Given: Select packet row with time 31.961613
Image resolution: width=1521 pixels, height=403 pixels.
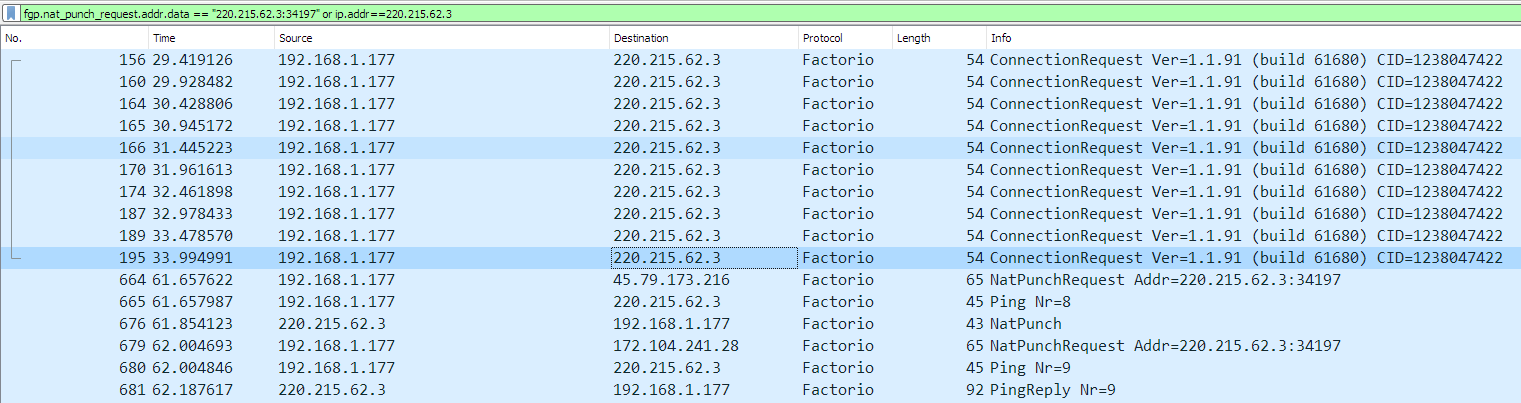Looking at the screenshot, I should (760, 169).
